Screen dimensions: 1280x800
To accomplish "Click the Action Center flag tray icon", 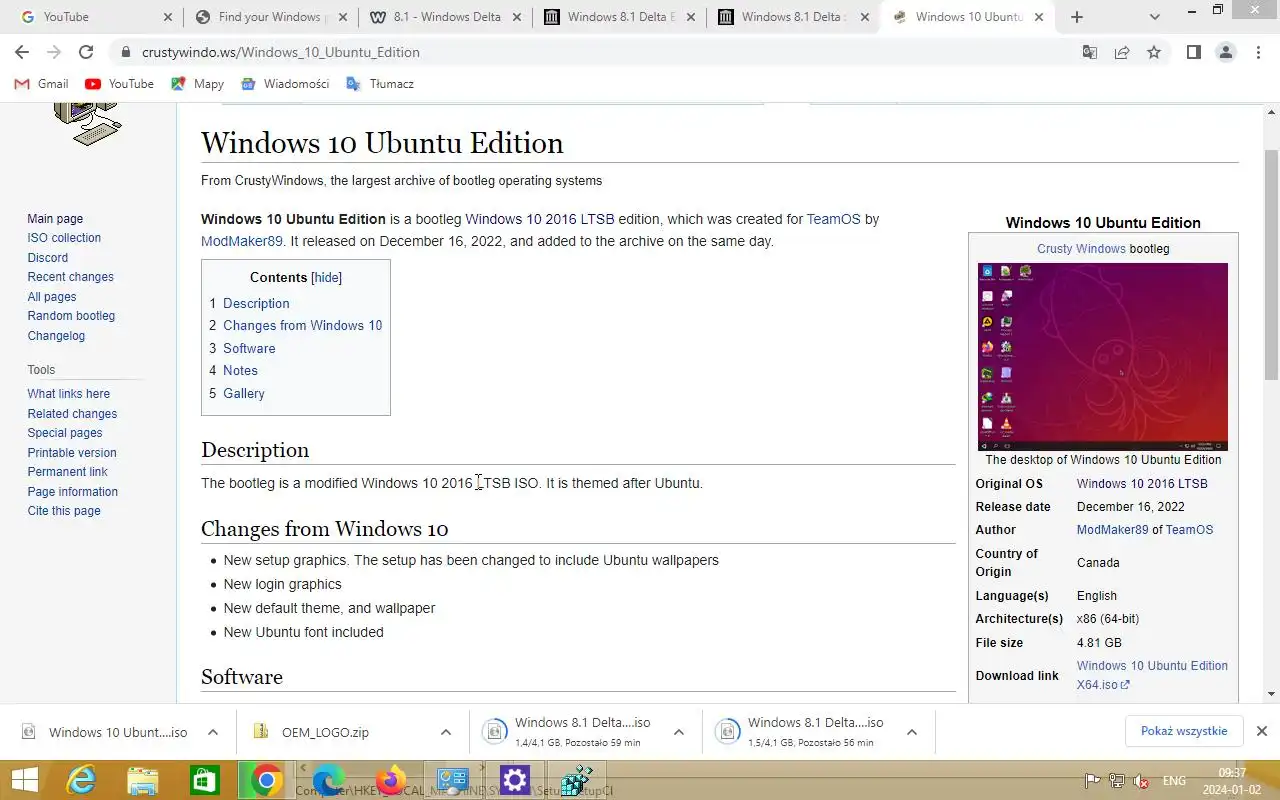I will (x=1092, y=781).
